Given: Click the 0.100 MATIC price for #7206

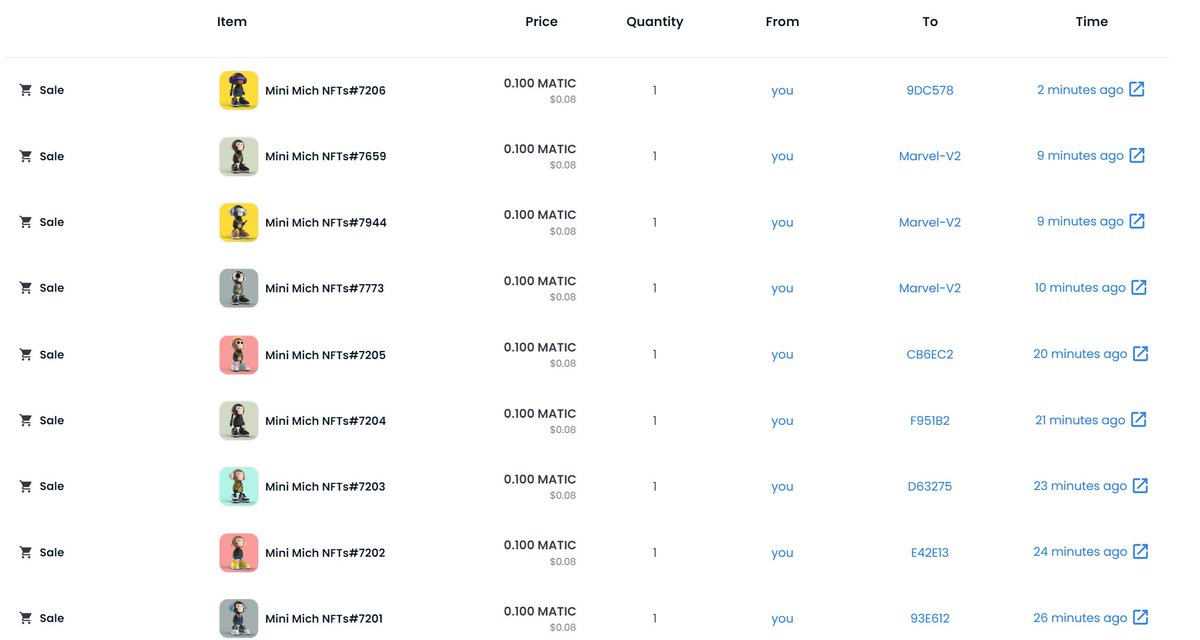Looking at the screenshot, I should [x=540, y=83].
